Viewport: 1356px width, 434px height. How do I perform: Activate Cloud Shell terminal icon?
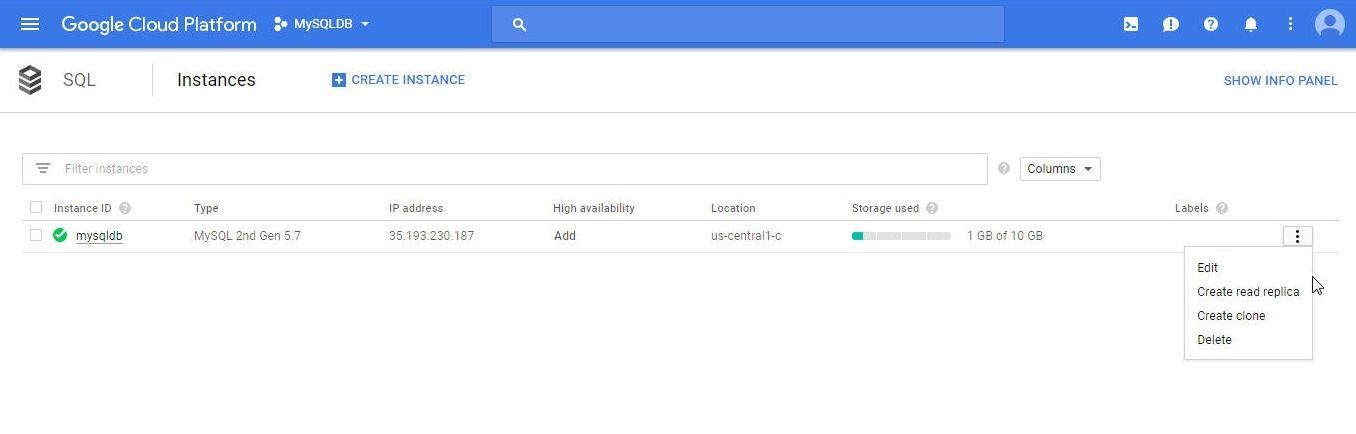[1131, 24]
